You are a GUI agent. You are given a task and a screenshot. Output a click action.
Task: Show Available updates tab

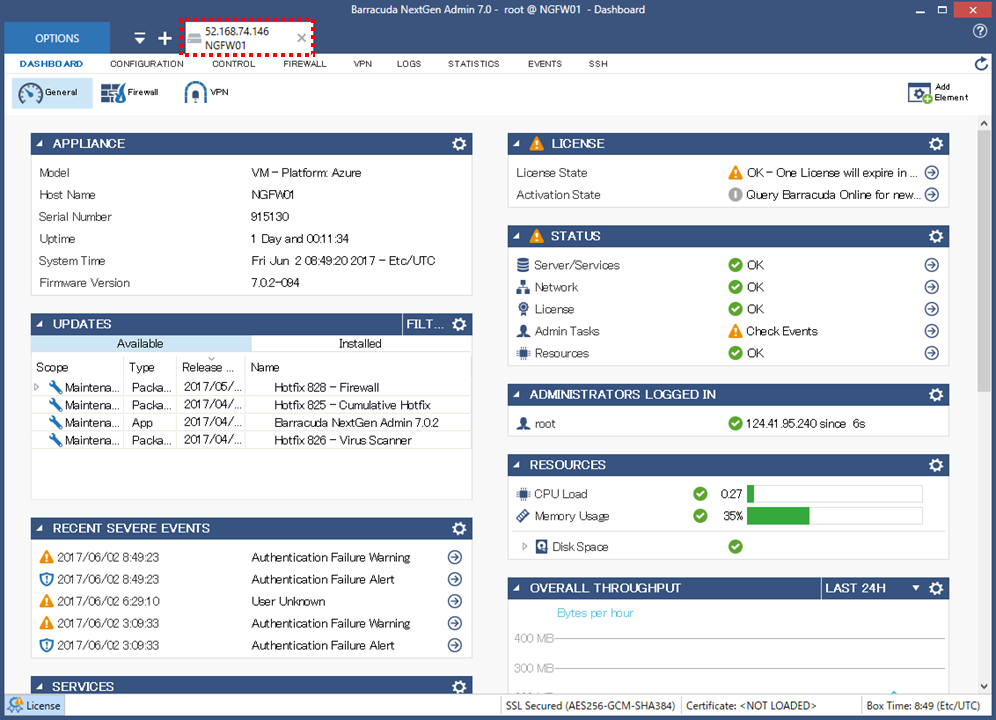[141, 344]
